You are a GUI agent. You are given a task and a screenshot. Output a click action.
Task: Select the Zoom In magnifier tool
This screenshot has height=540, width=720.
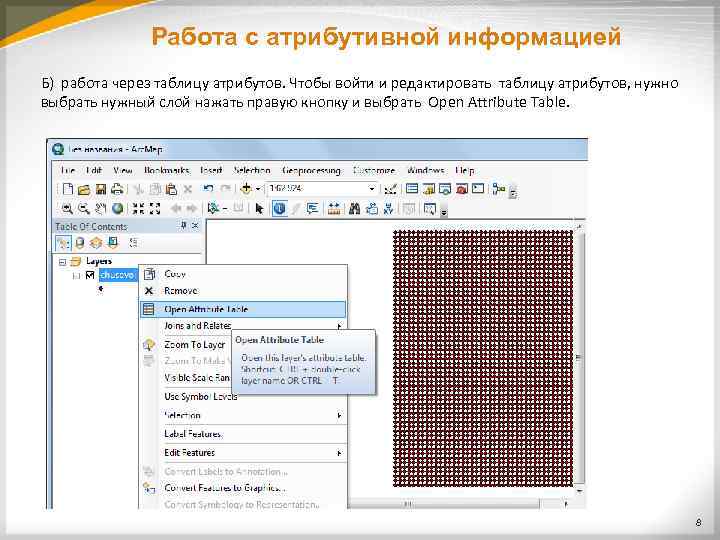point(68,209)
